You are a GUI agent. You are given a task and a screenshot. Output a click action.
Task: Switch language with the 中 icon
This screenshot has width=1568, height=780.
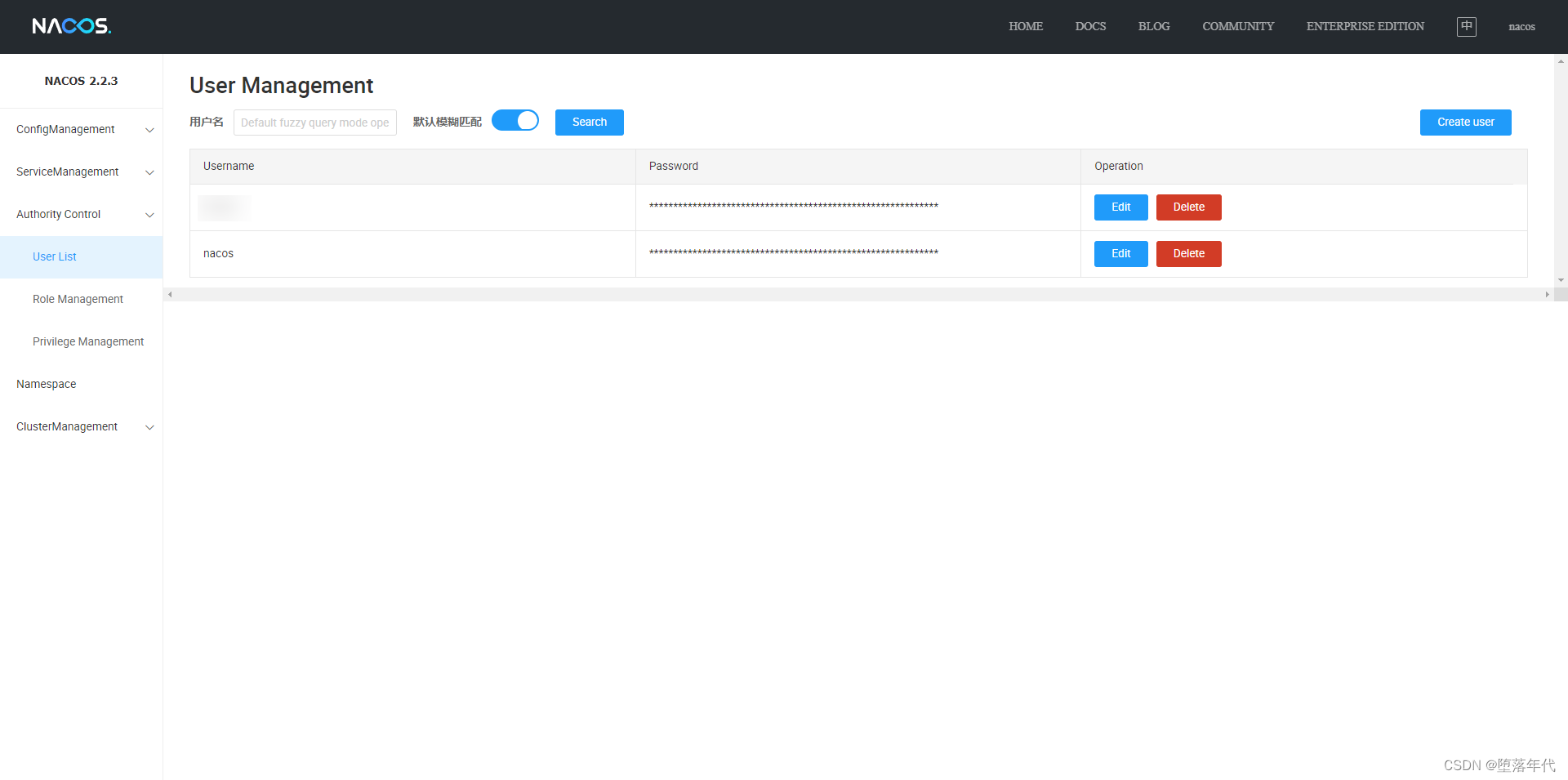coord(1467,26)
